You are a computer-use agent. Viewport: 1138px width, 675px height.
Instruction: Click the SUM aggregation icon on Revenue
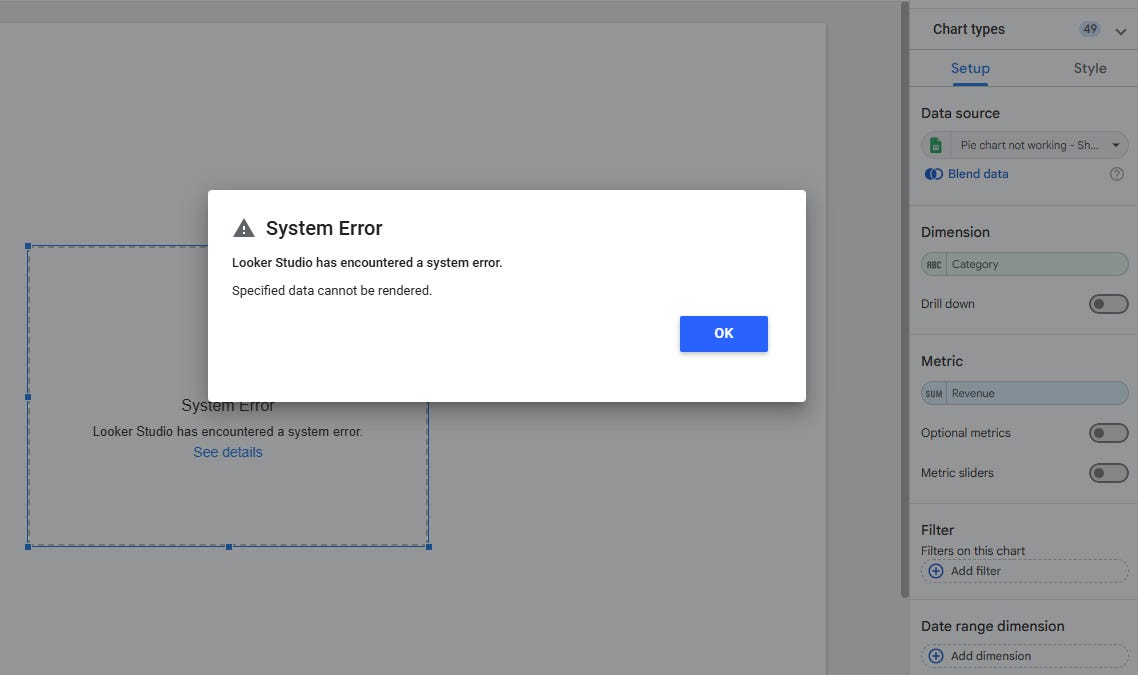click(934, 394)
